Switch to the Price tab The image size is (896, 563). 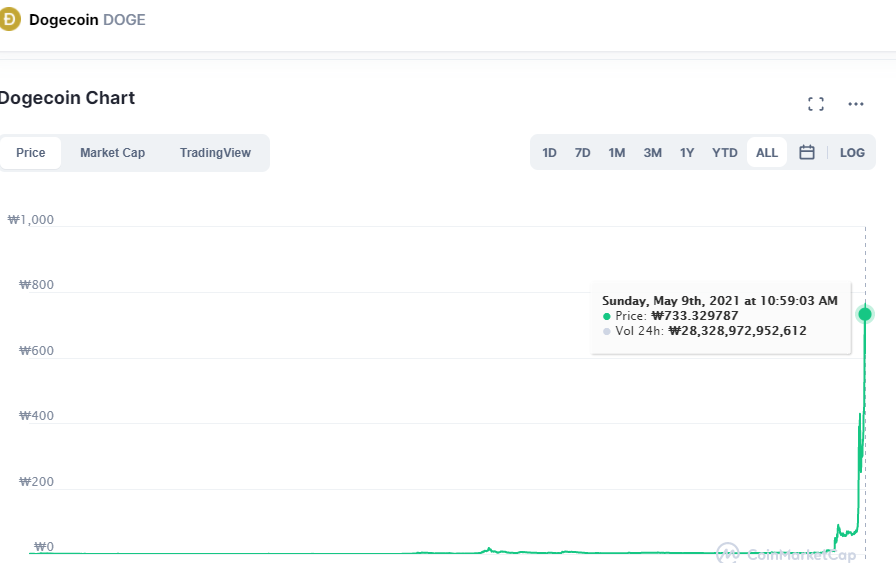[x=30, y=153]
